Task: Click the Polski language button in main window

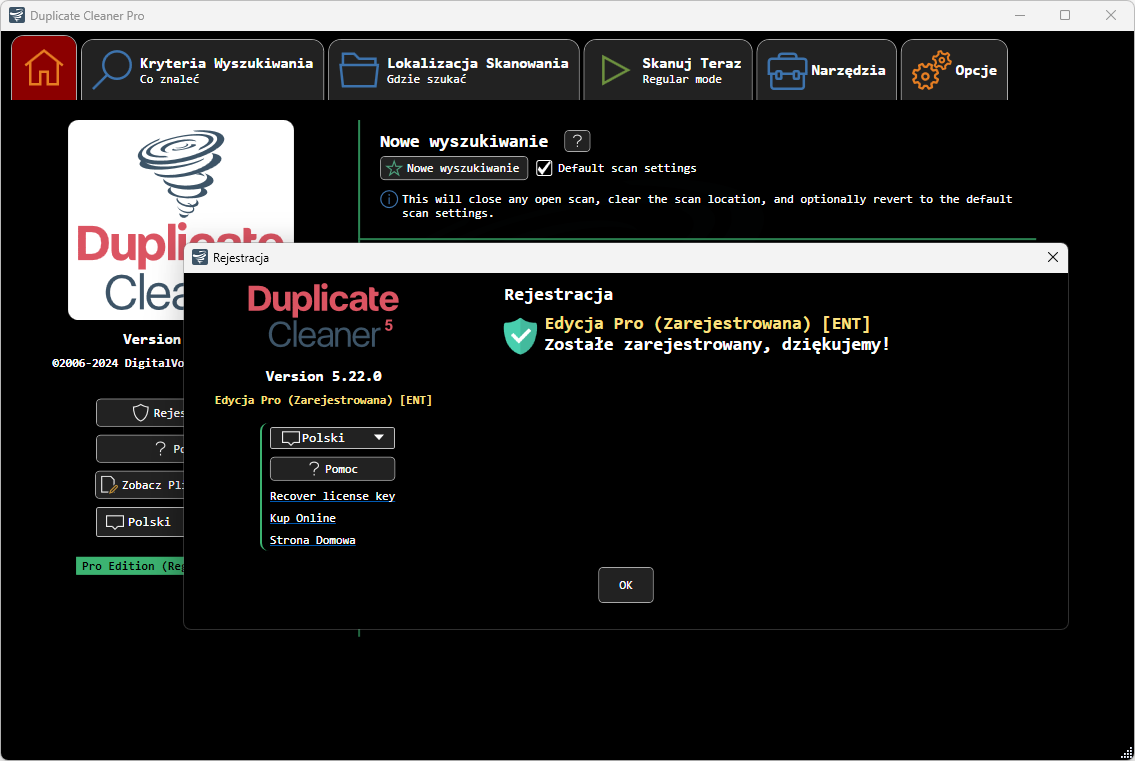Action: coord(140,522)
